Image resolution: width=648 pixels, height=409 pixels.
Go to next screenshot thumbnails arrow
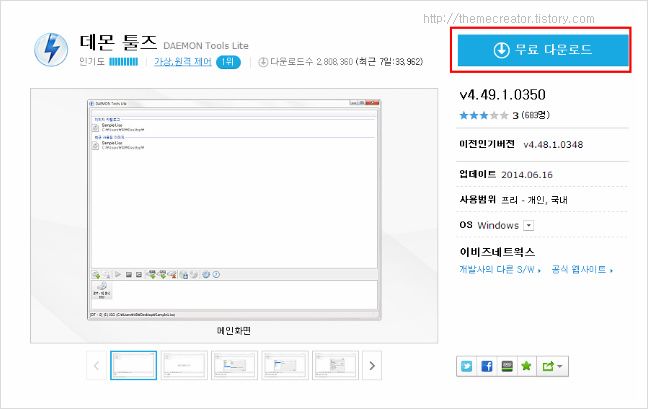point(372,365)
